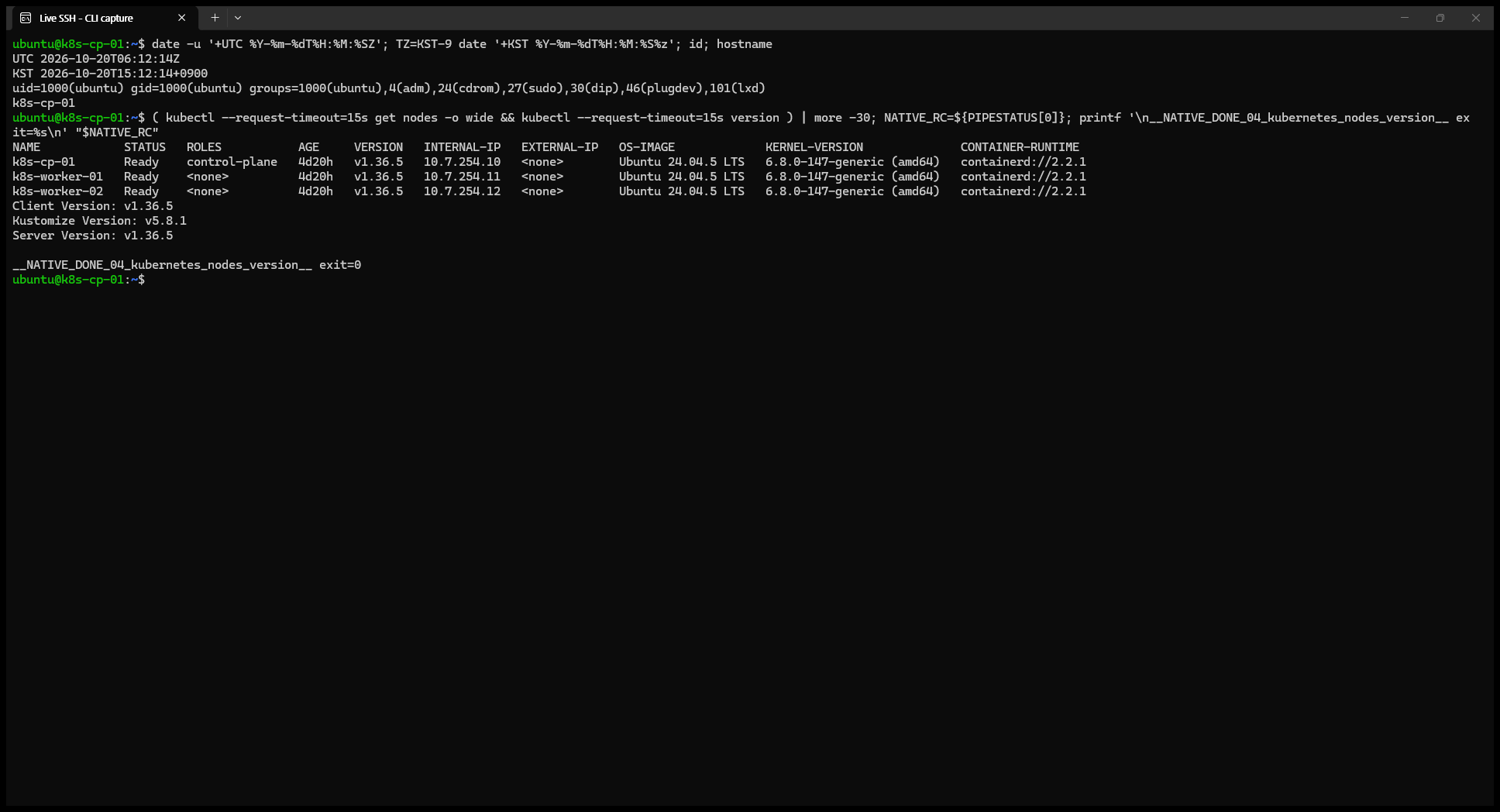Close the Live SSH tab

coord(182,18)
